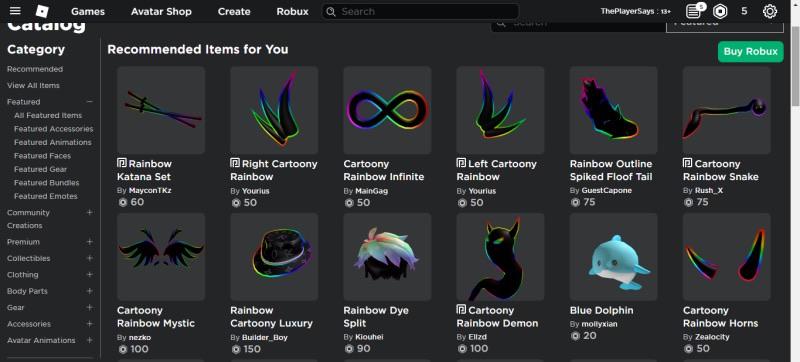Open Rainbow Outline Spiked Floof Tail thumbnail
Screen dimensions: 800x362
coord(614,110)
